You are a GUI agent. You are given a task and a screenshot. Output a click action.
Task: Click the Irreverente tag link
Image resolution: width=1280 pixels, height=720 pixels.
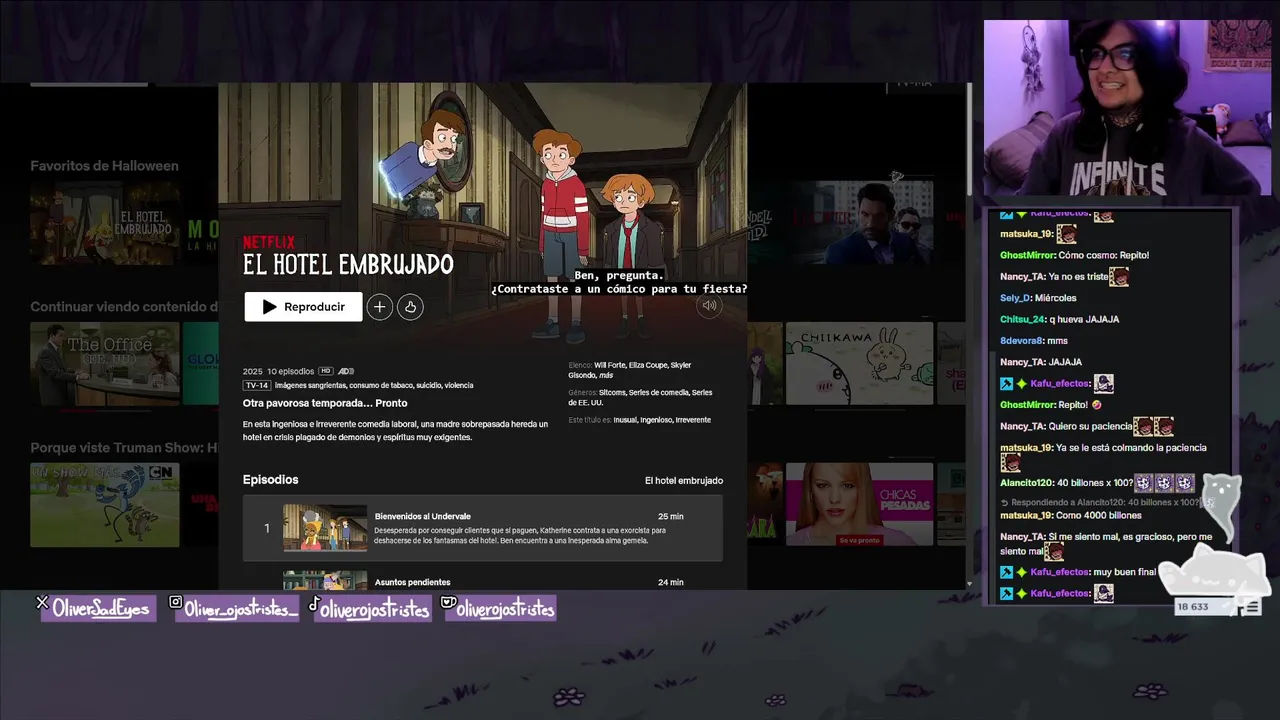693,420
